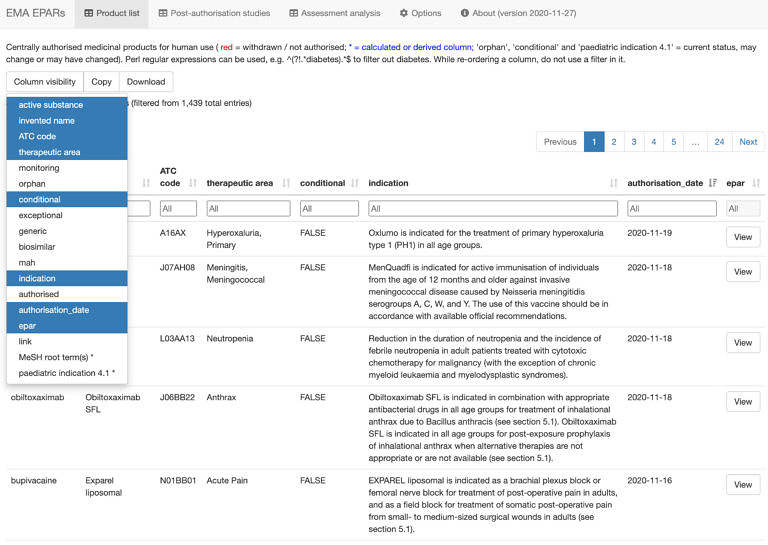Sort by the epar column icon
Screen dimensions: 768x545
point(756,183)
